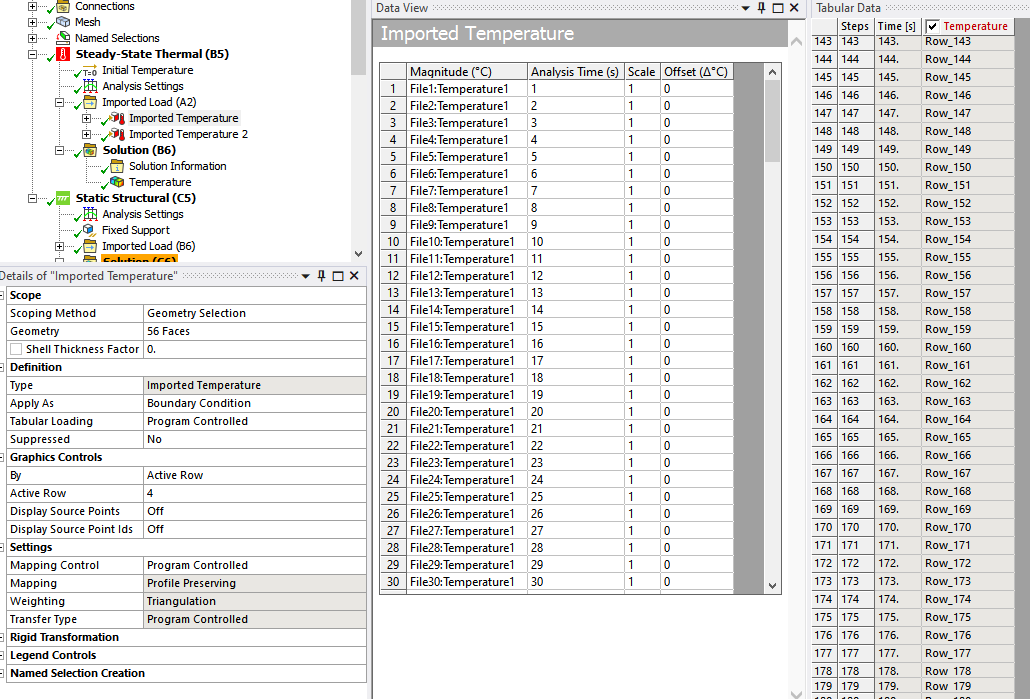
Task: Open the Details panel dropdown arrow
Action: pos(305,277)
